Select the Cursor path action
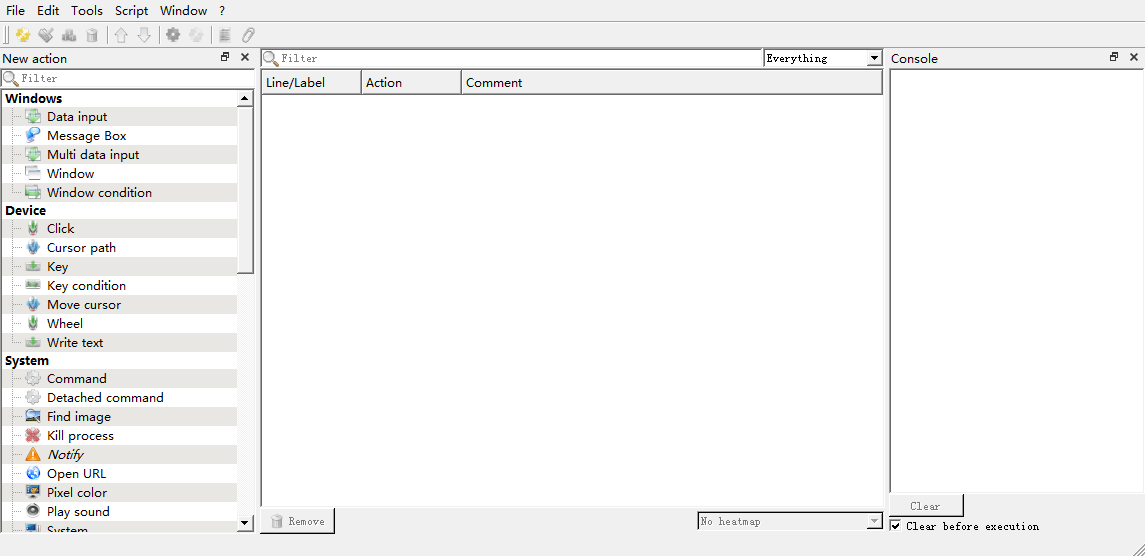Screen dimensions: 1145x556 [x=81, y=248]
